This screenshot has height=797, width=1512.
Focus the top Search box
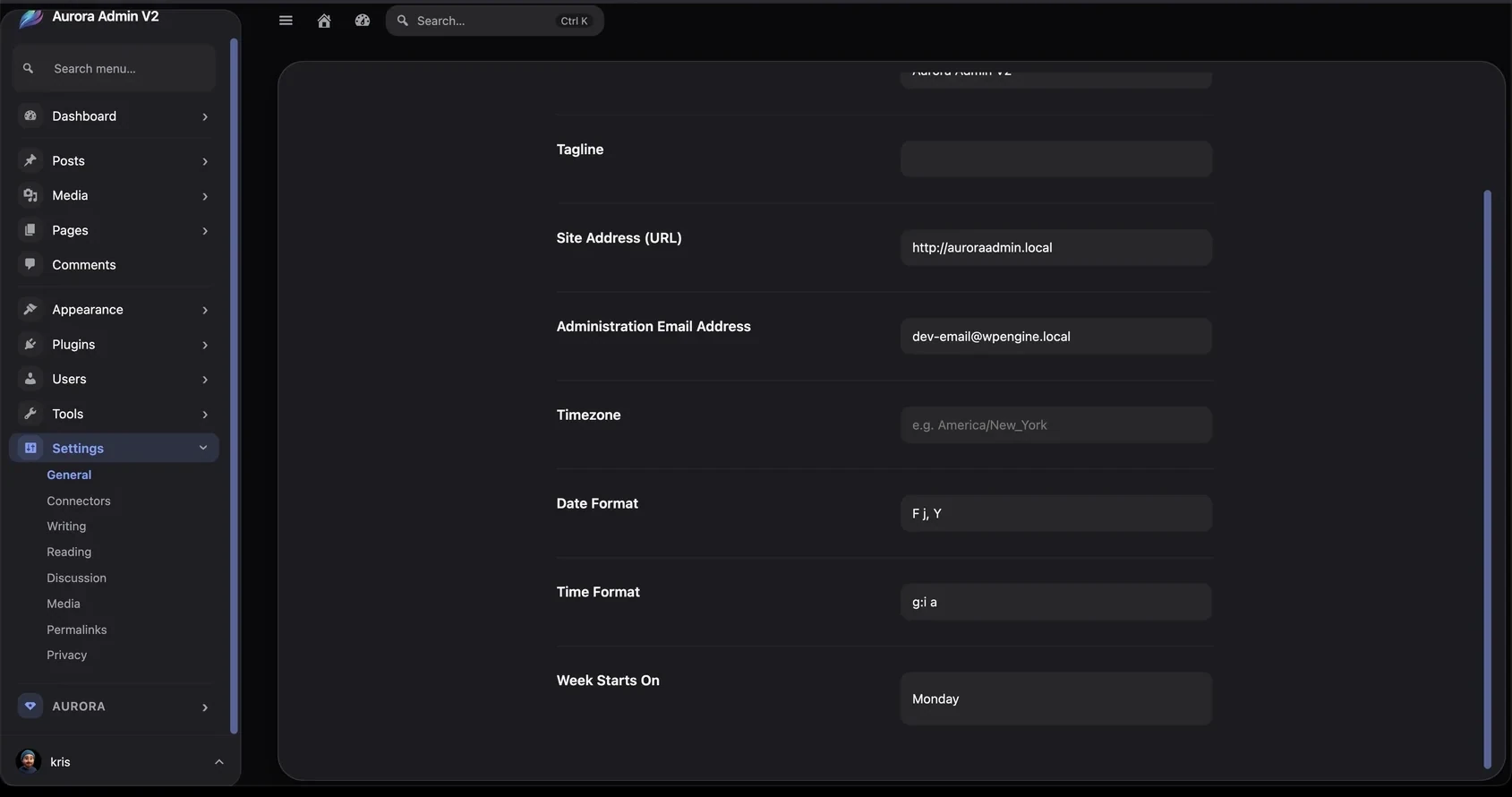pos(494,21)
